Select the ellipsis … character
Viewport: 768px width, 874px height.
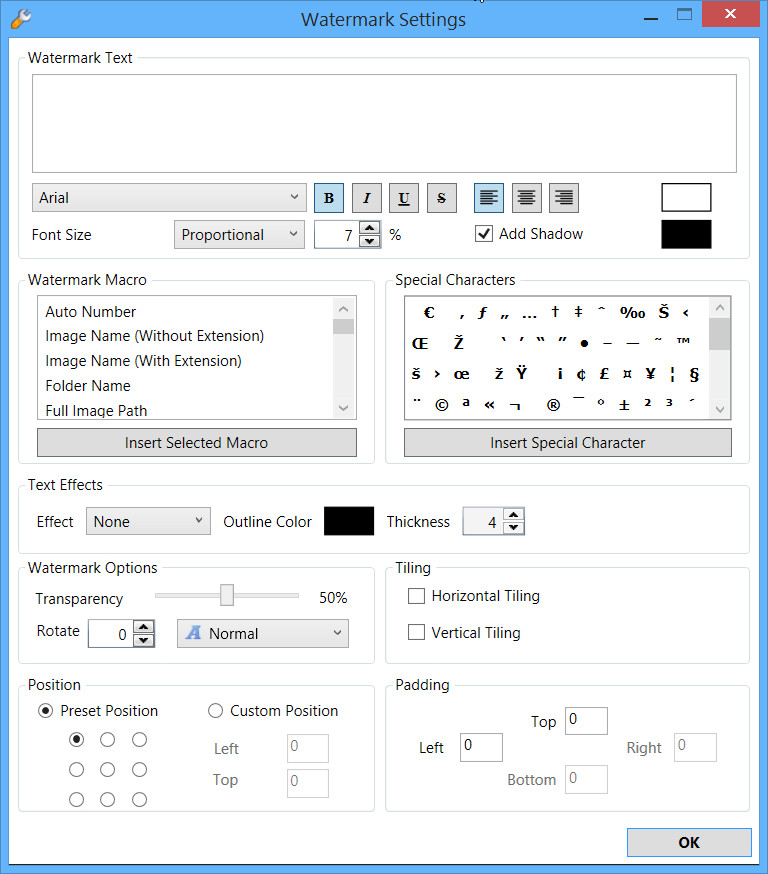pyautogui.click(x=529, y=317)
